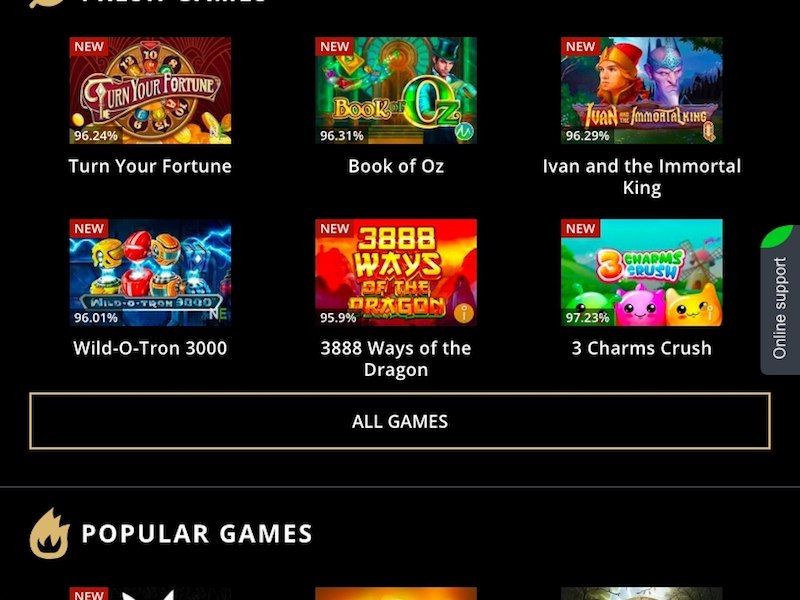Image resolution: width=800 pixels, height=600 pixels.
Task: Click the POPULAR GAMES section heading
Action: tap(197, 534)
